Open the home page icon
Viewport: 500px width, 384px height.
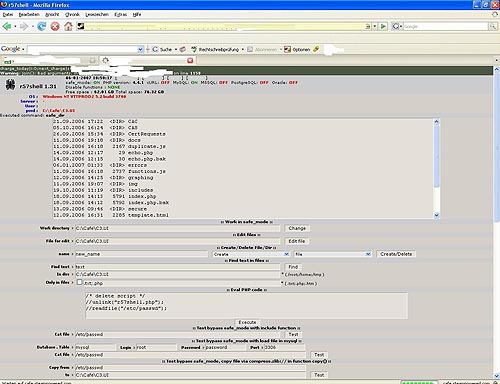point(68,26)
